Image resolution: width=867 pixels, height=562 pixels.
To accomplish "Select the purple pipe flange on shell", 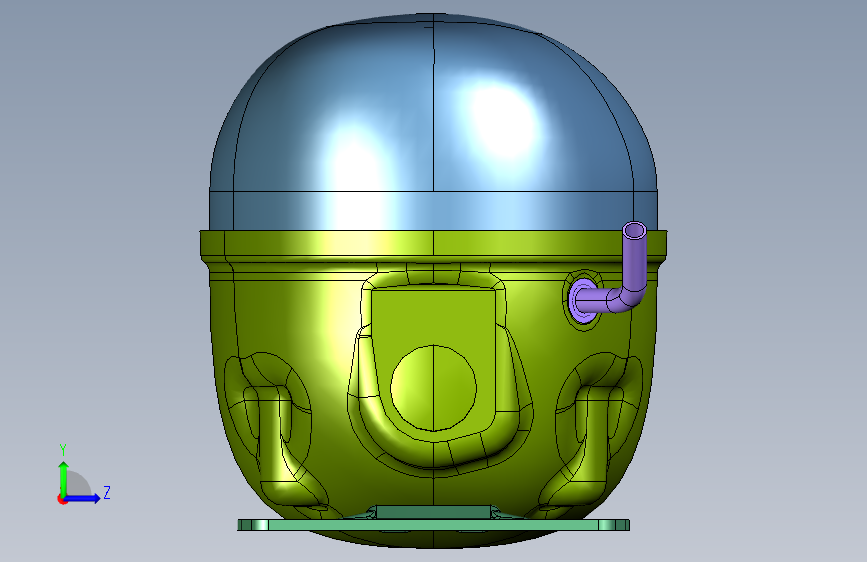I will pyautogui.click(x=581, y=300).
